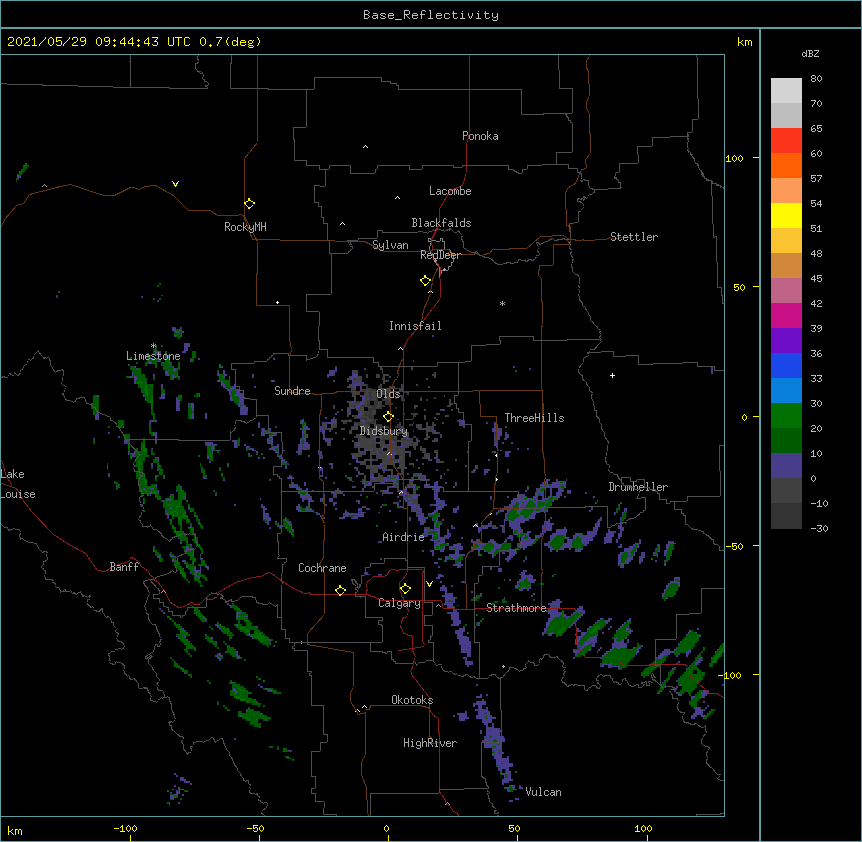Select the darkest gray swatch between -10 and -30
Screen dimensions: 862x842
tap(786, 516)
